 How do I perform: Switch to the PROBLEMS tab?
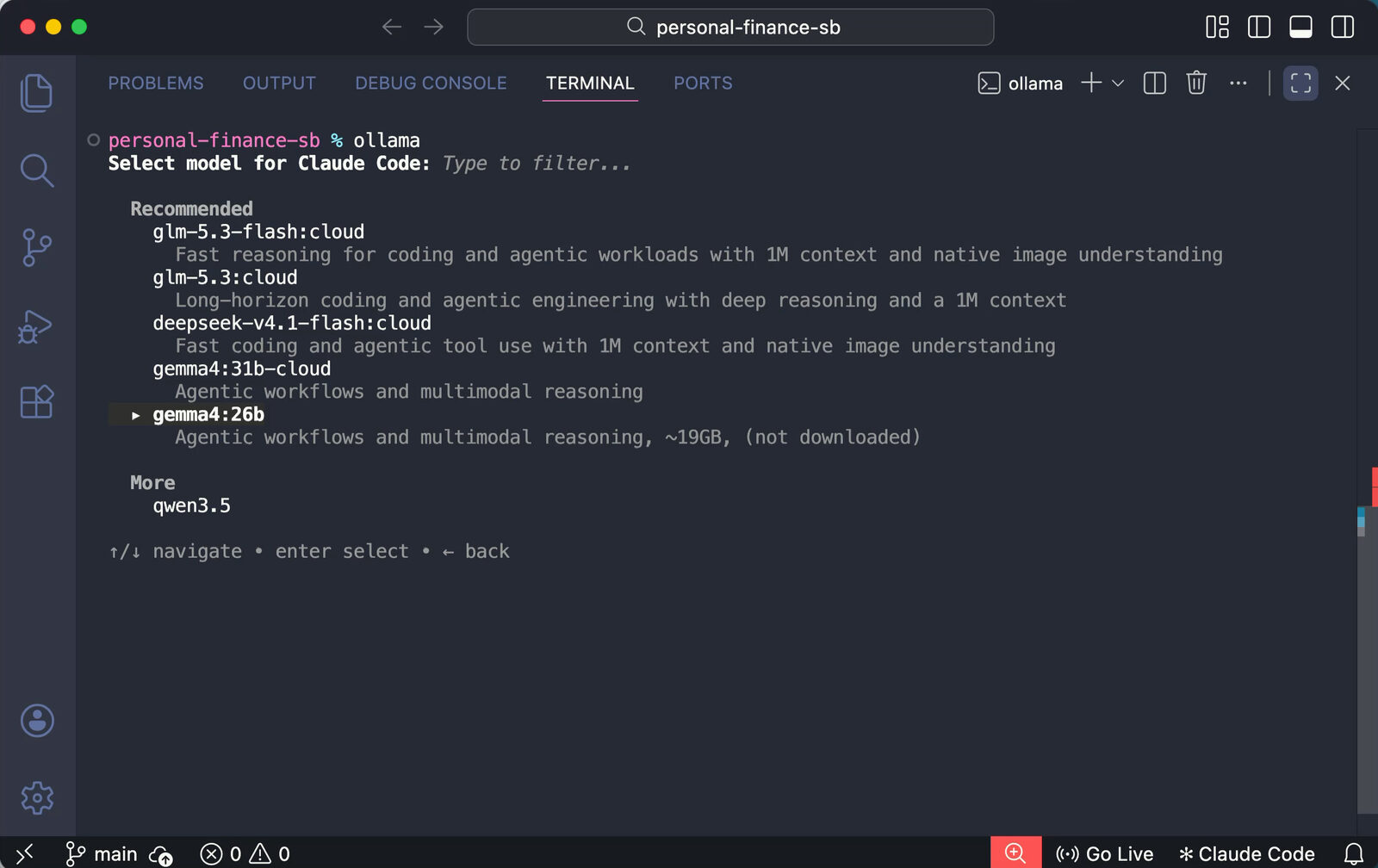(156, 83)
